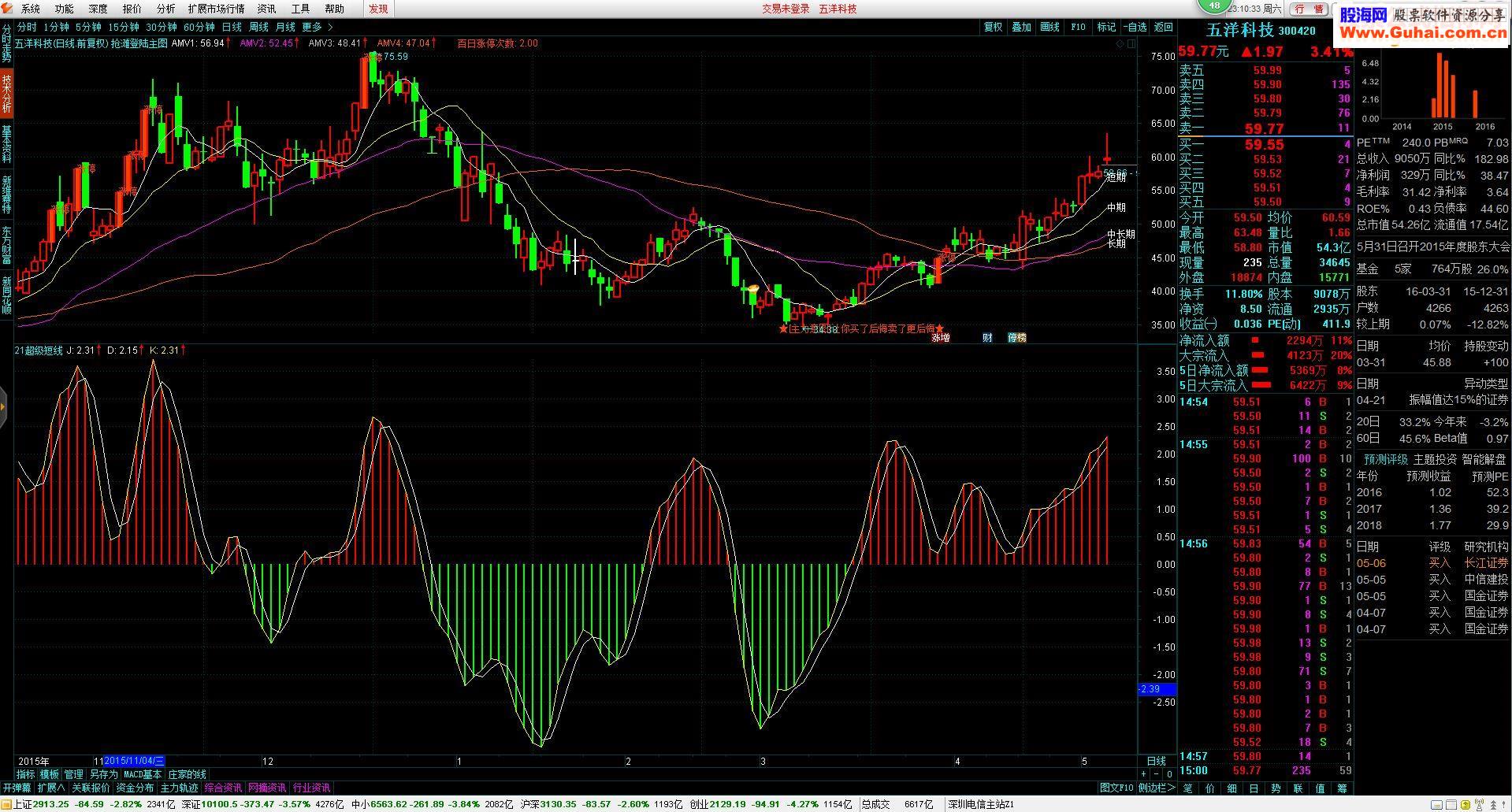
Task: Expand 更多 period options
Action: pos(318,27)
